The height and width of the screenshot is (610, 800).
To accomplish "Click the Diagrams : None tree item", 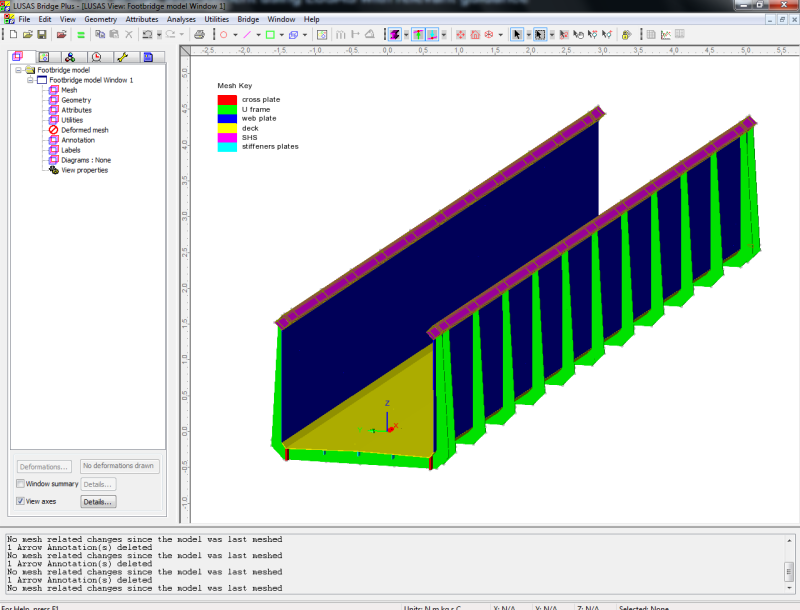I will tap(86, 160).
